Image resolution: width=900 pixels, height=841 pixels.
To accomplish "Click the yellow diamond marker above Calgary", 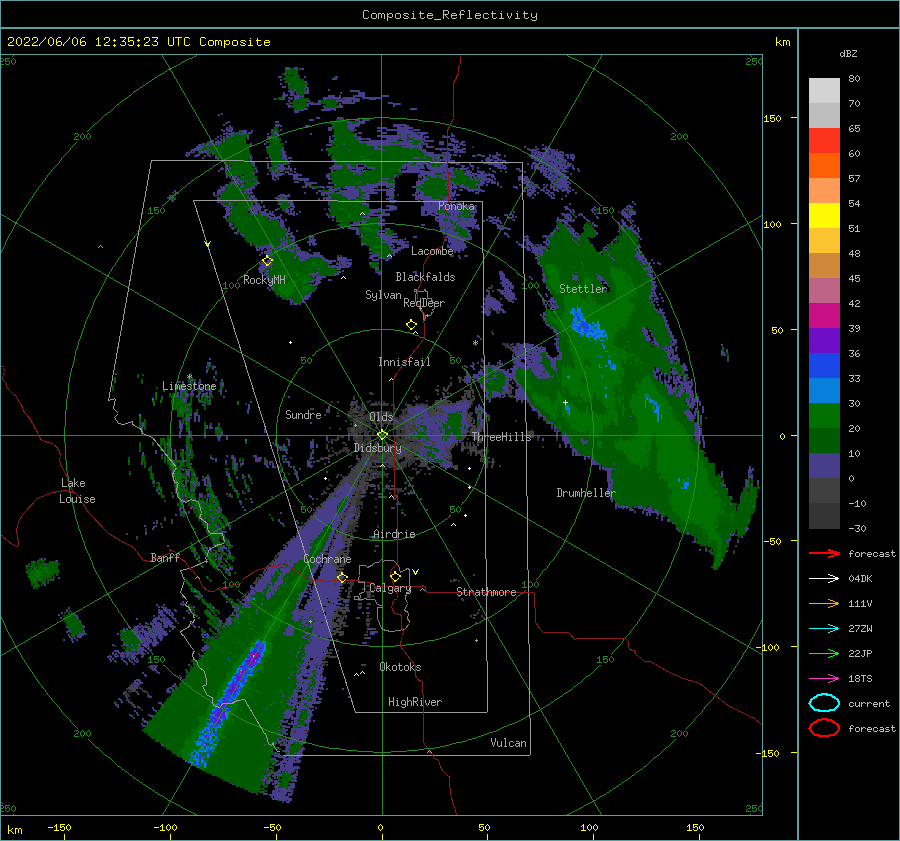I will (395, 576).
